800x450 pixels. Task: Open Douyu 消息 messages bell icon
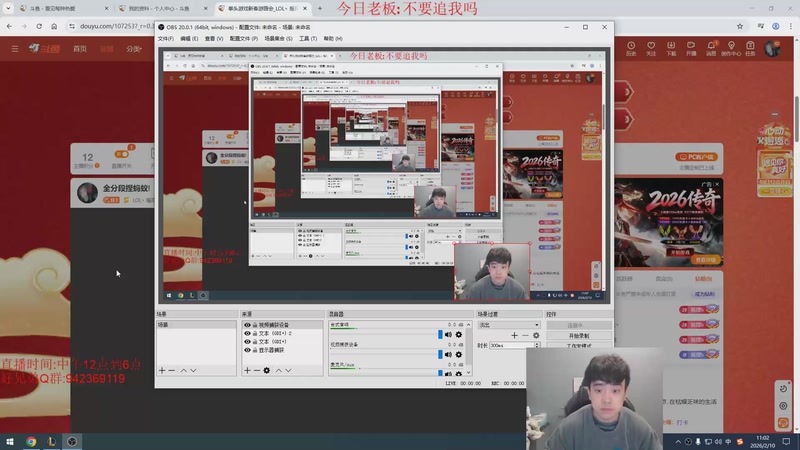[711, 48]
